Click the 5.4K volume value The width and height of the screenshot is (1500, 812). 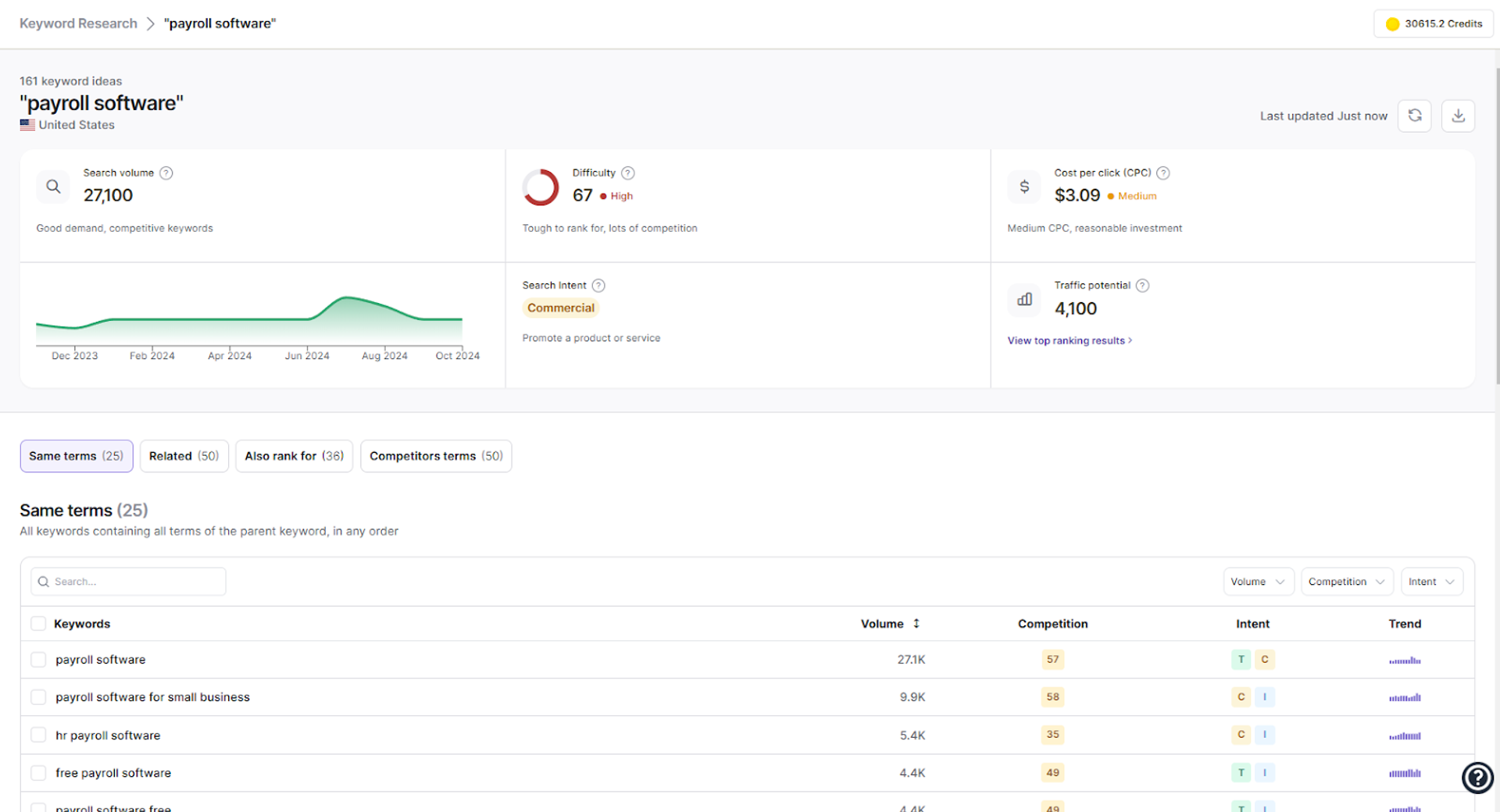tap(912, 735)
